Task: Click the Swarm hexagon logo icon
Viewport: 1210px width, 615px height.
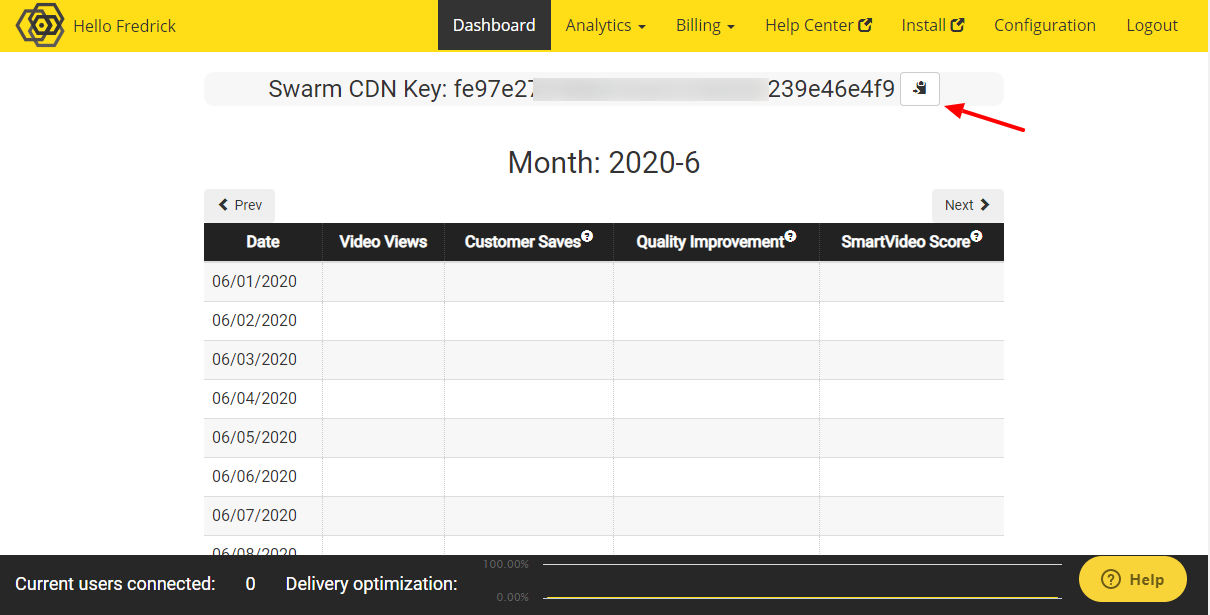Action: coord(40,25)
